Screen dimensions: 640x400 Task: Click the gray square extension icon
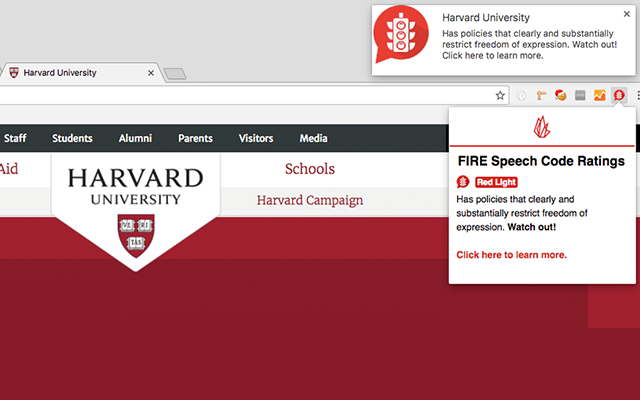click(580, 96)
